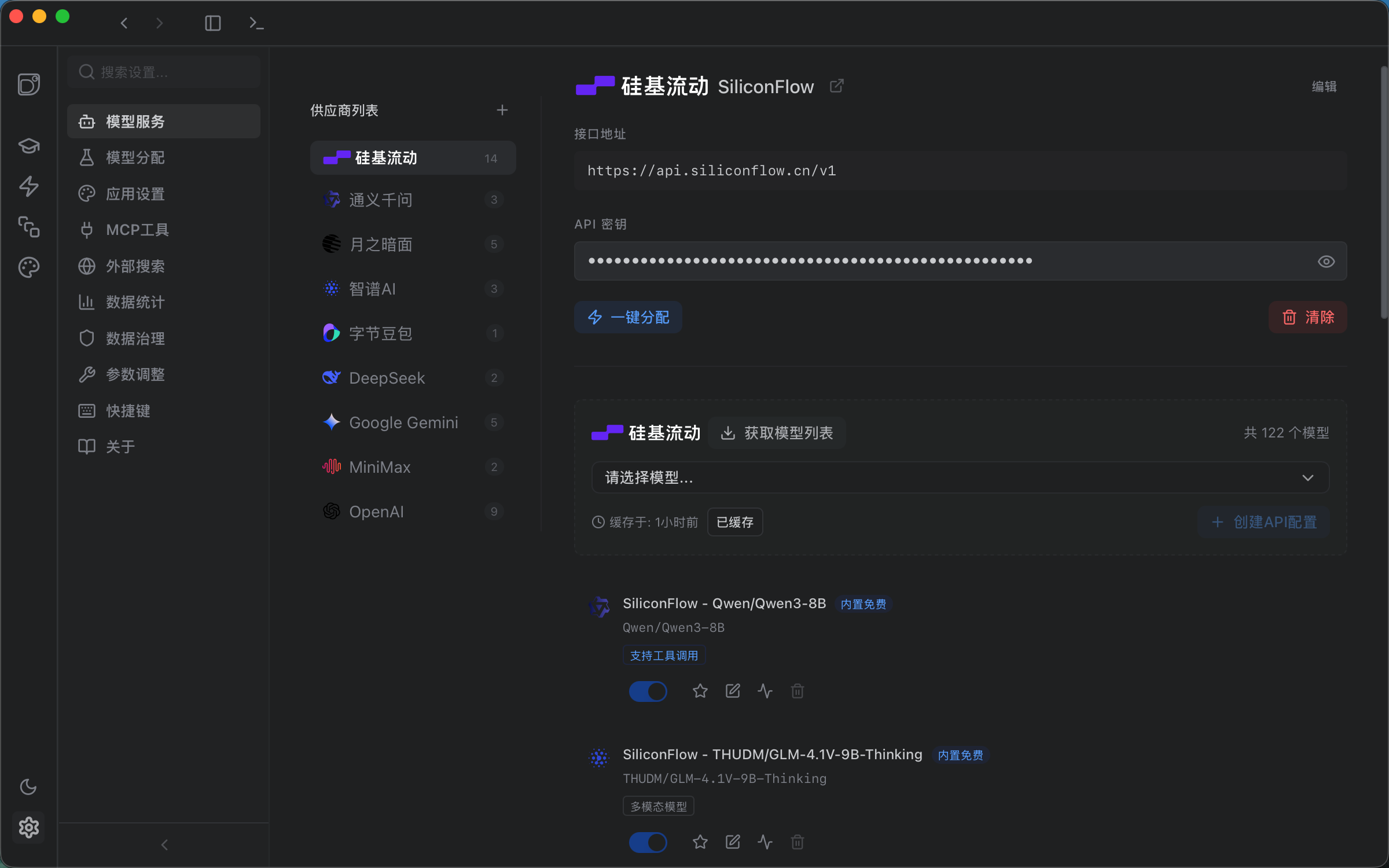
Task: Toggle THUDM/GLM-4.1V-9B-Thinking model switch
Action: 648,842
